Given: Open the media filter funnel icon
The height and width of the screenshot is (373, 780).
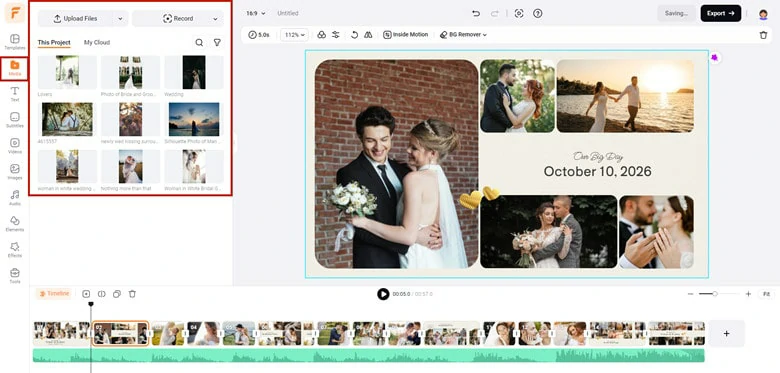Looking at the screenshot, I should pyautogui.click(x=217, y=43).
